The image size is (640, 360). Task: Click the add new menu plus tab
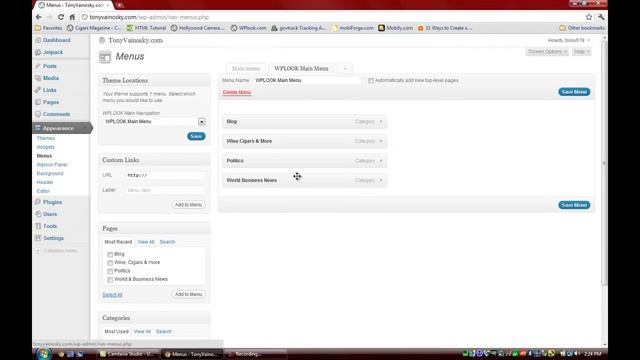pyautogui.click(x=345, y=69)
